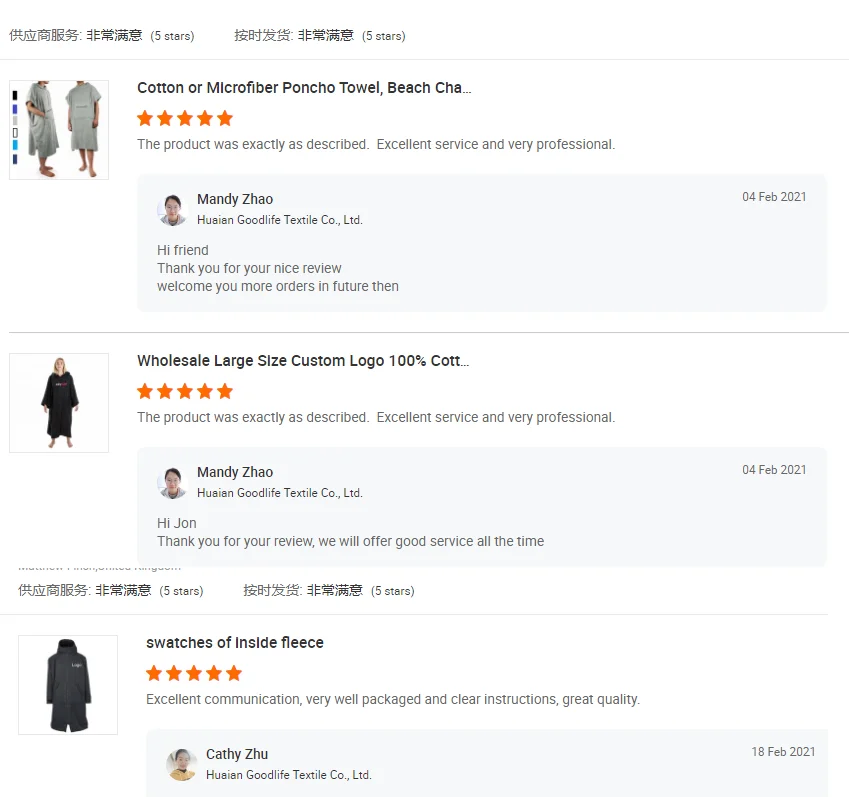The width and height of the screenshot is (849, 797).
Task: Click the first star of the inside fleece rating
Action: point(154,673)
